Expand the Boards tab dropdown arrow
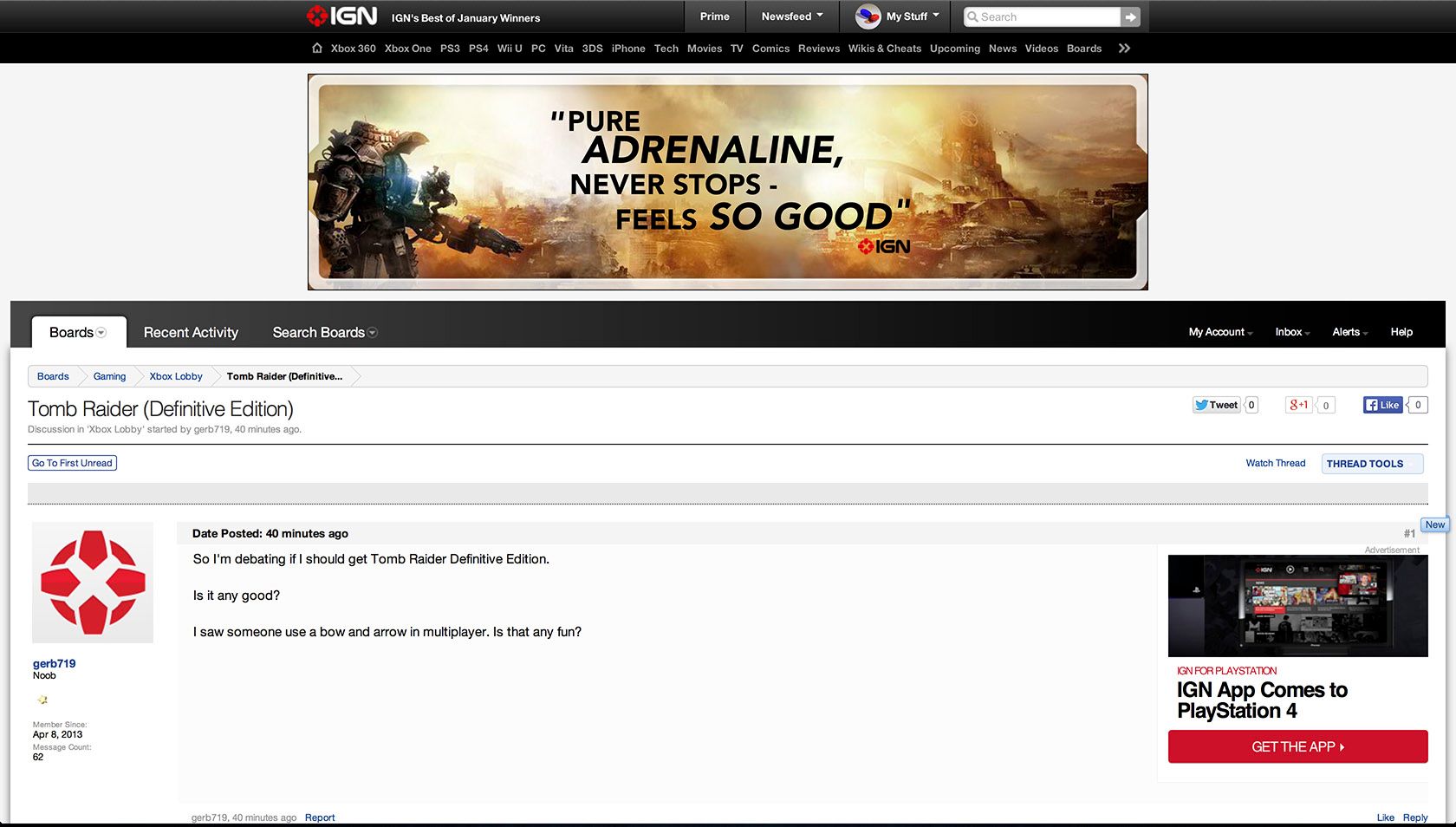1456x827 pixels. [x=101, y=333]
